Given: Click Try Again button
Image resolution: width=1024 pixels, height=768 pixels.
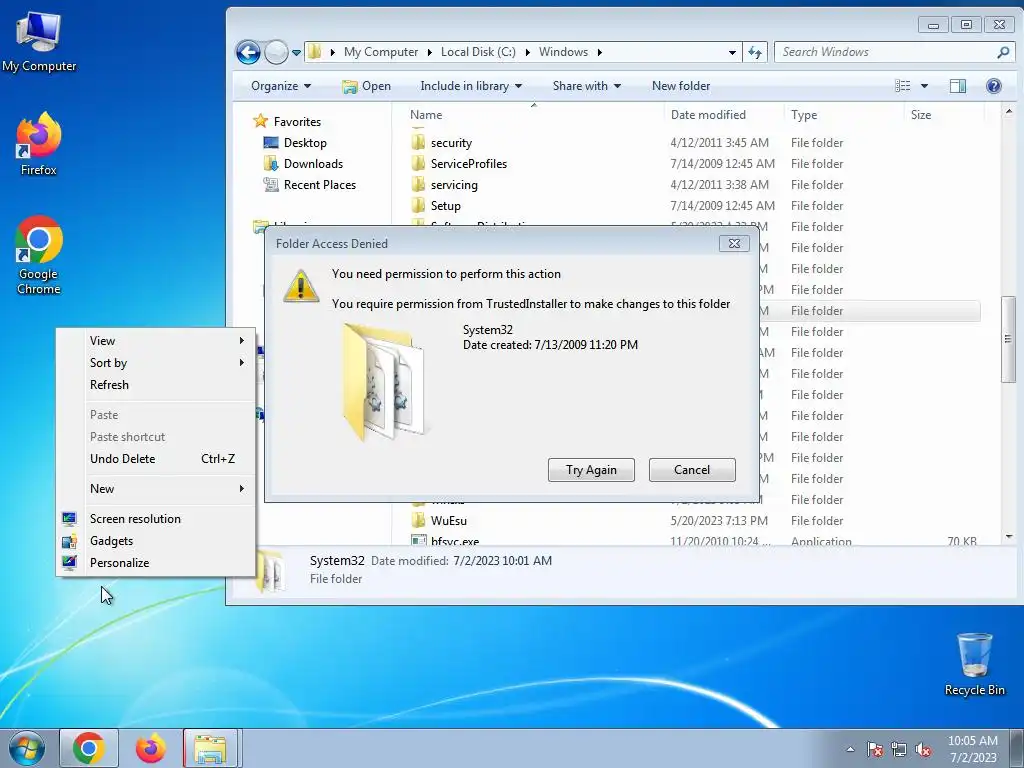Looking at the screenshot, I should pos(591,470).
